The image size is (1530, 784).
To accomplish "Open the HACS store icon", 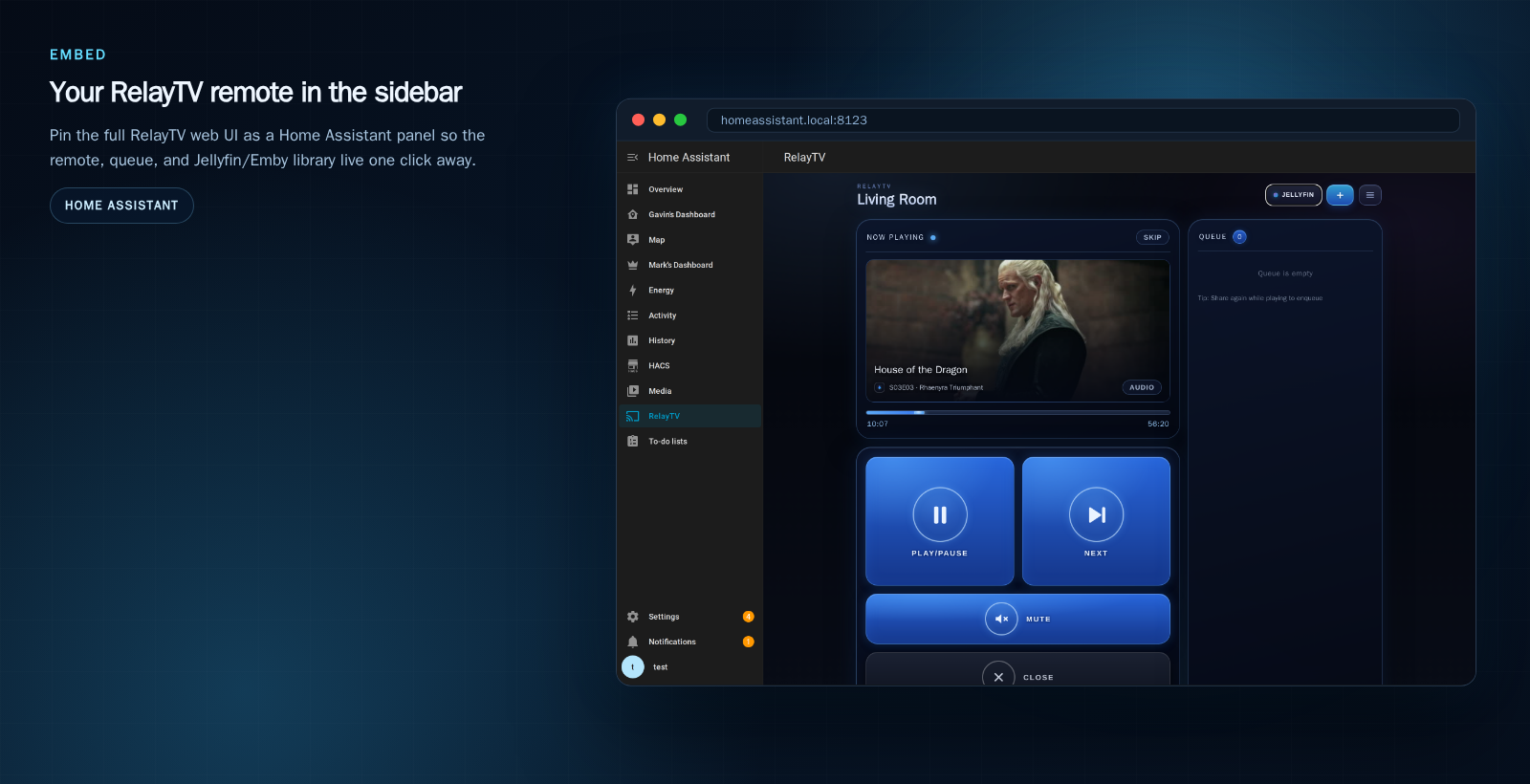I will [632, 365].
